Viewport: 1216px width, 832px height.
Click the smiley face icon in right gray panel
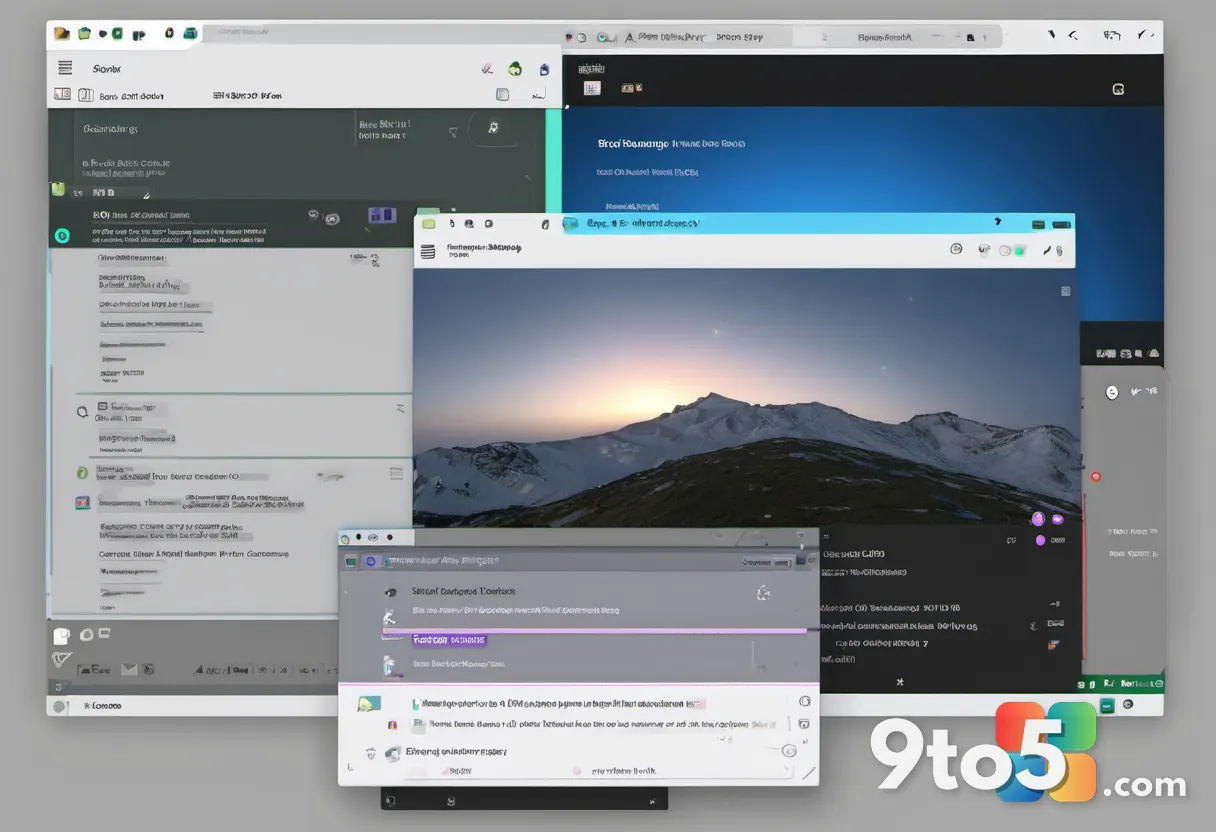(1112, 392)
